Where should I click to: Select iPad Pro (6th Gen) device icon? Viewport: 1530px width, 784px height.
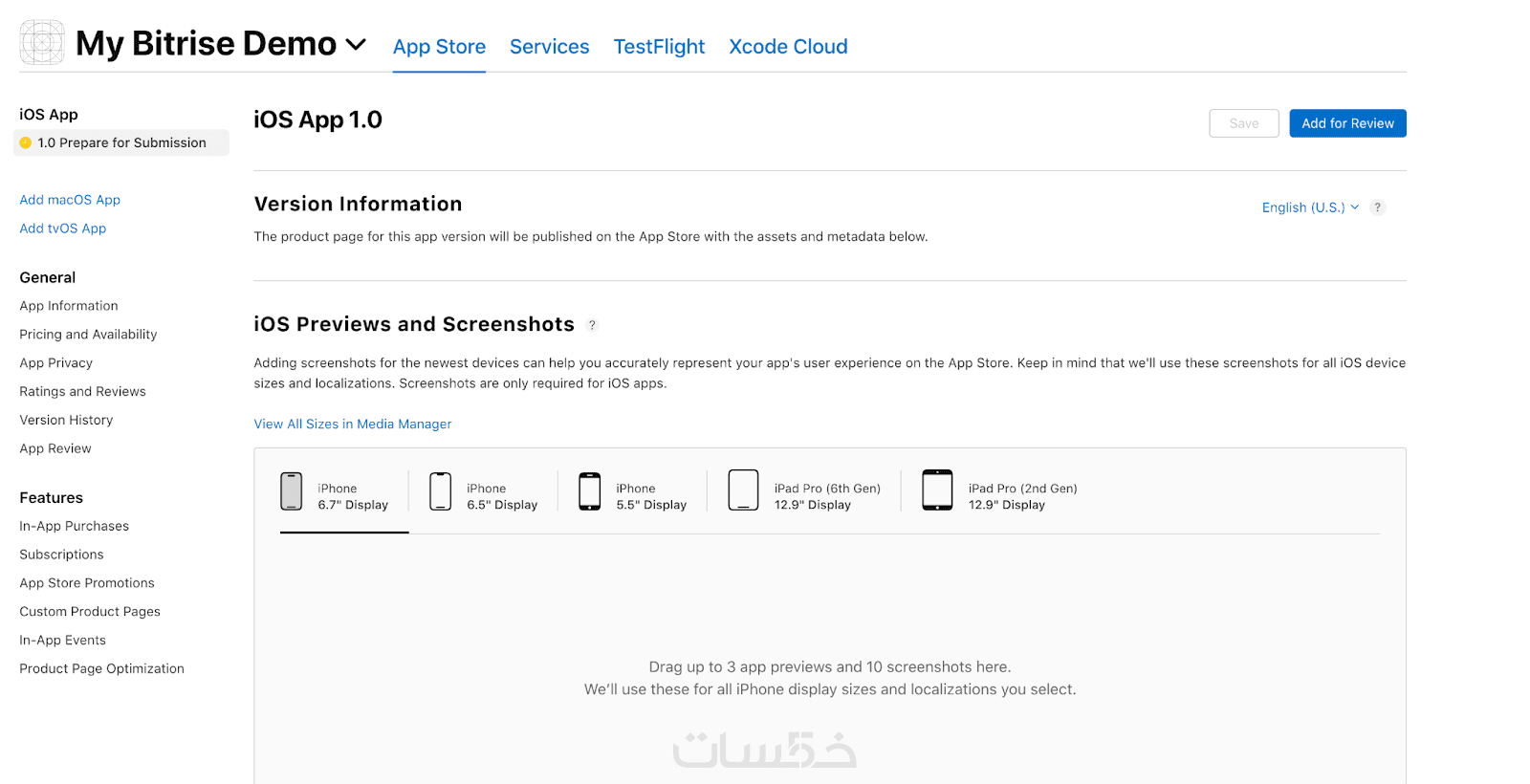pyautogui.click(x=743, y=490)
